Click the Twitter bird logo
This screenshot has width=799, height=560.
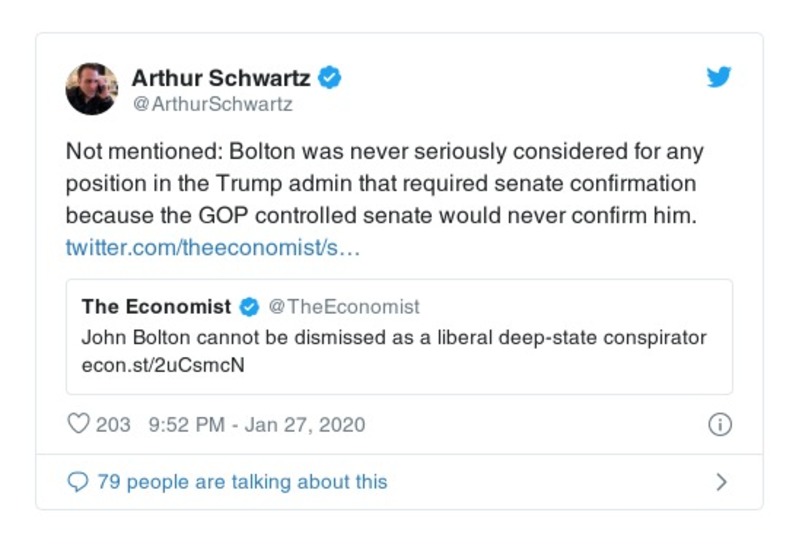719,78
